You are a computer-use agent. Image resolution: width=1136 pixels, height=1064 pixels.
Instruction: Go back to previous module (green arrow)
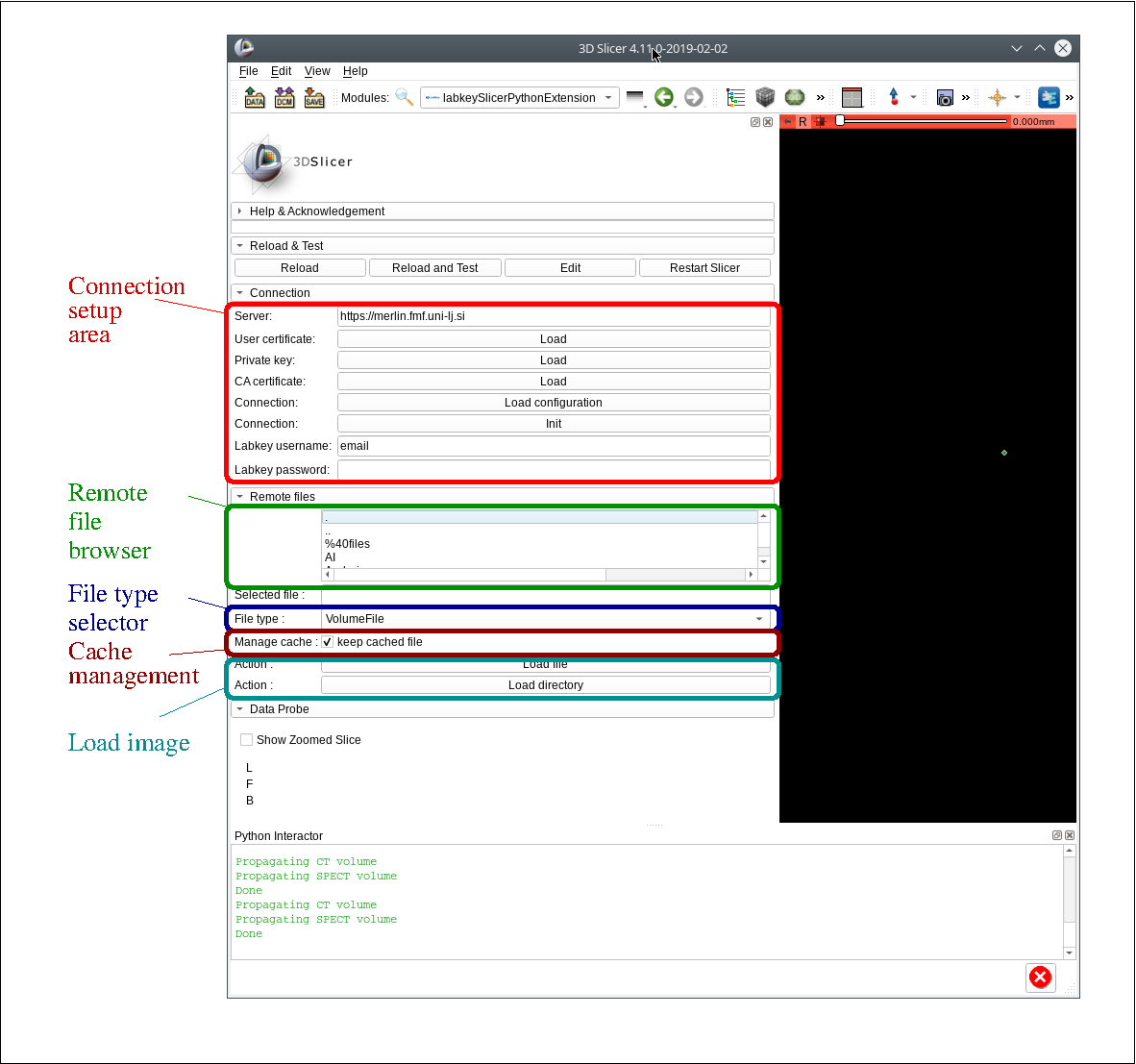pos(663,97)
